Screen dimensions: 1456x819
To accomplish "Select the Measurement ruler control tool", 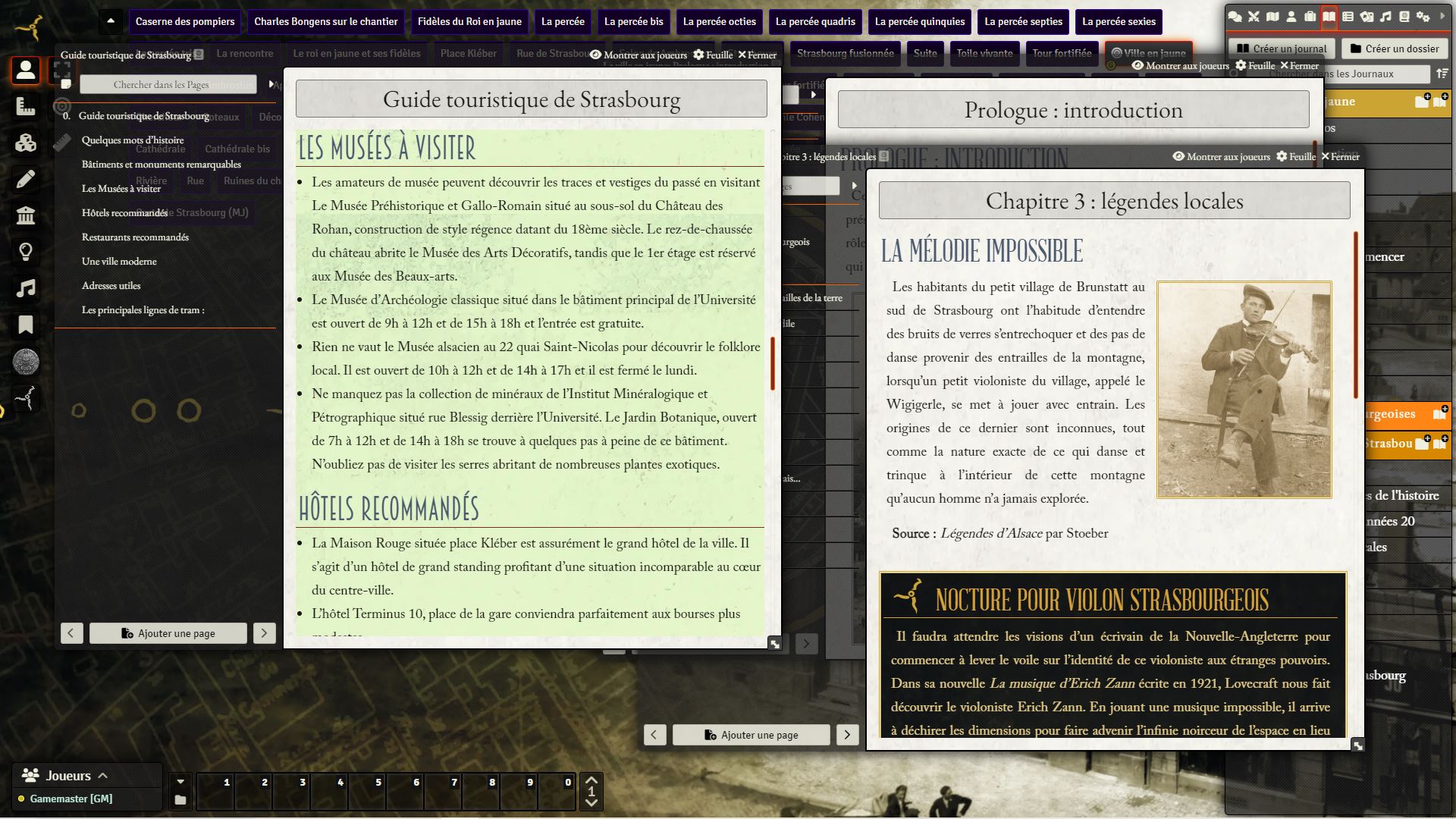I will point(26,107).
